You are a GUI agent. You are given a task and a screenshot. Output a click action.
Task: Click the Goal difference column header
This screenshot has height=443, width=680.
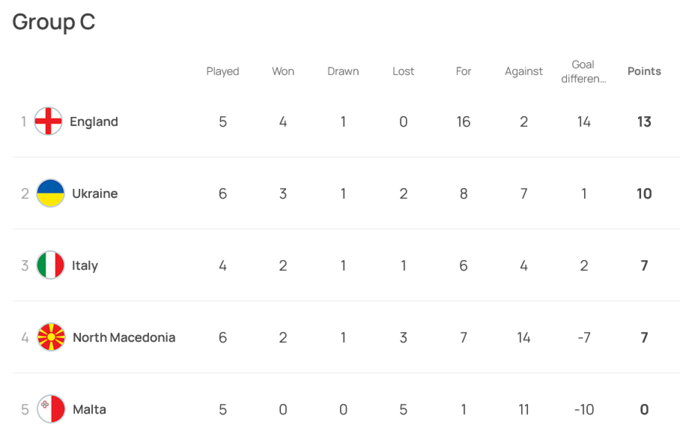(583, 71)
